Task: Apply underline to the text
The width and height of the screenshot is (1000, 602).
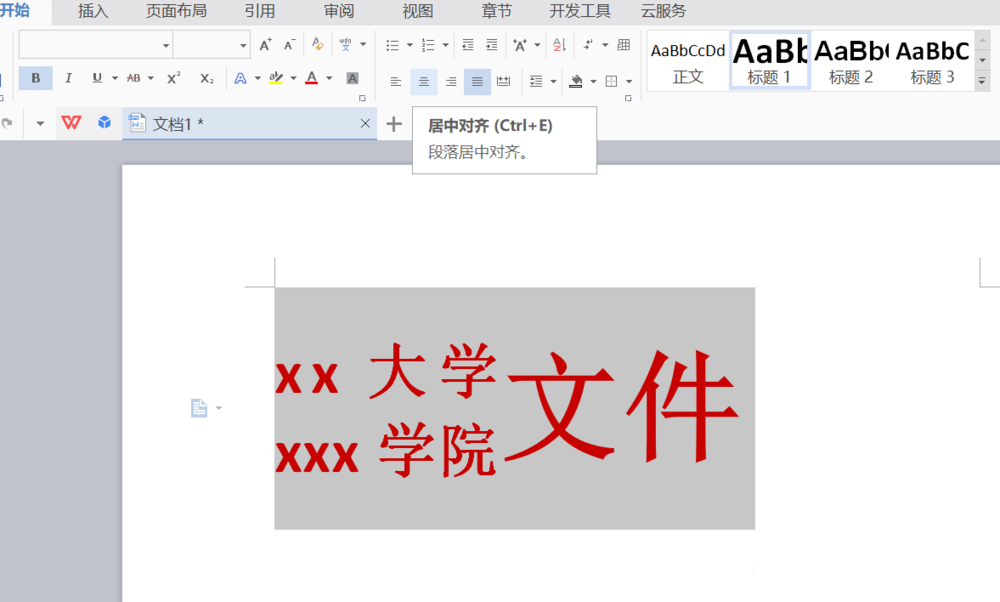Action: click(x=95, y=77)
